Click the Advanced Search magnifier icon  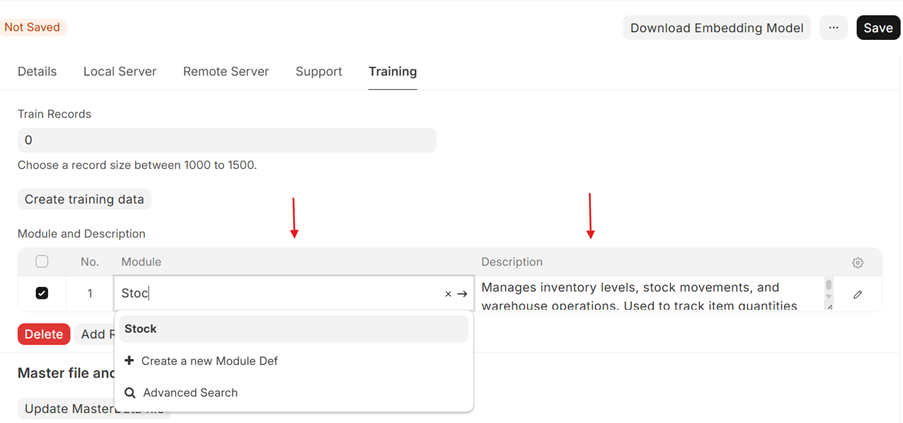pos(130,393)
